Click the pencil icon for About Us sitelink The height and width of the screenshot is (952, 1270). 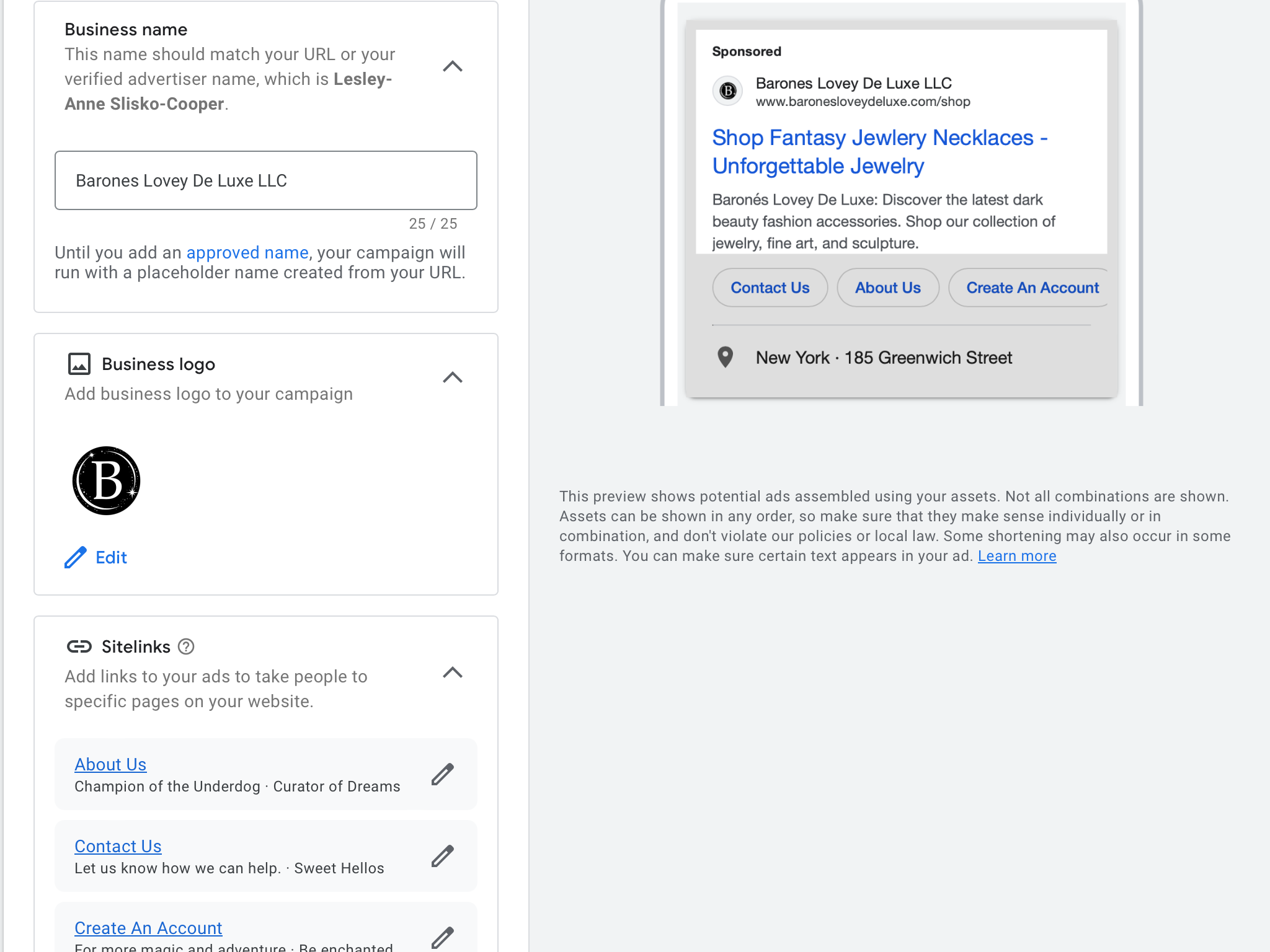443,774
